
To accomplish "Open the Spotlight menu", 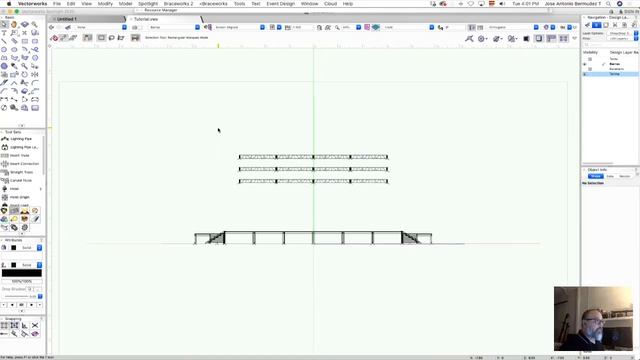I will (x=148, y=4).
